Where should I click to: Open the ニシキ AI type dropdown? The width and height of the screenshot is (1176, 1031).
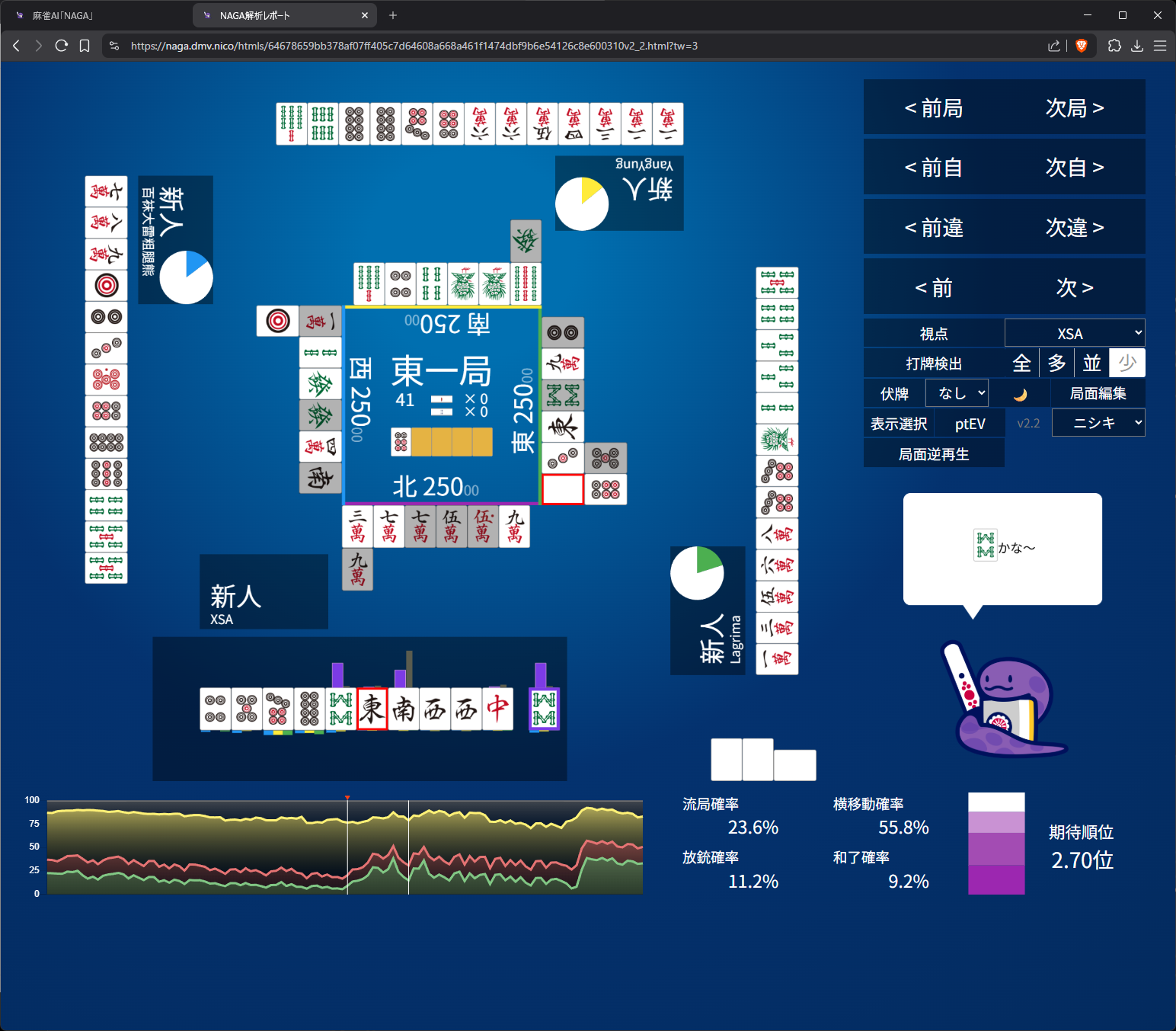click(1098, 423)
